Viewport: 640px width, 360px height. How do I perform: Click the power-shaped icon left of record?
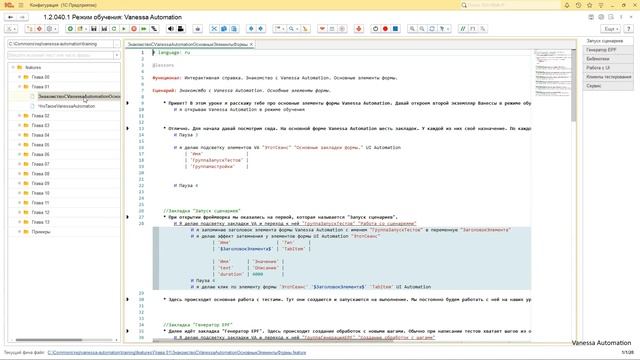376,29
